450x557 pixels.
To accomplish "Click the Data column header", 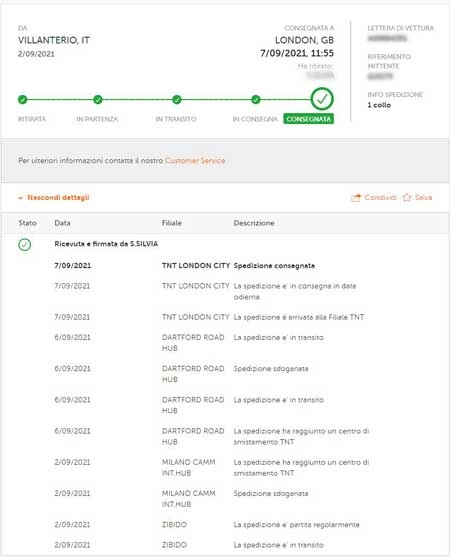I will (x=62, y=223).
